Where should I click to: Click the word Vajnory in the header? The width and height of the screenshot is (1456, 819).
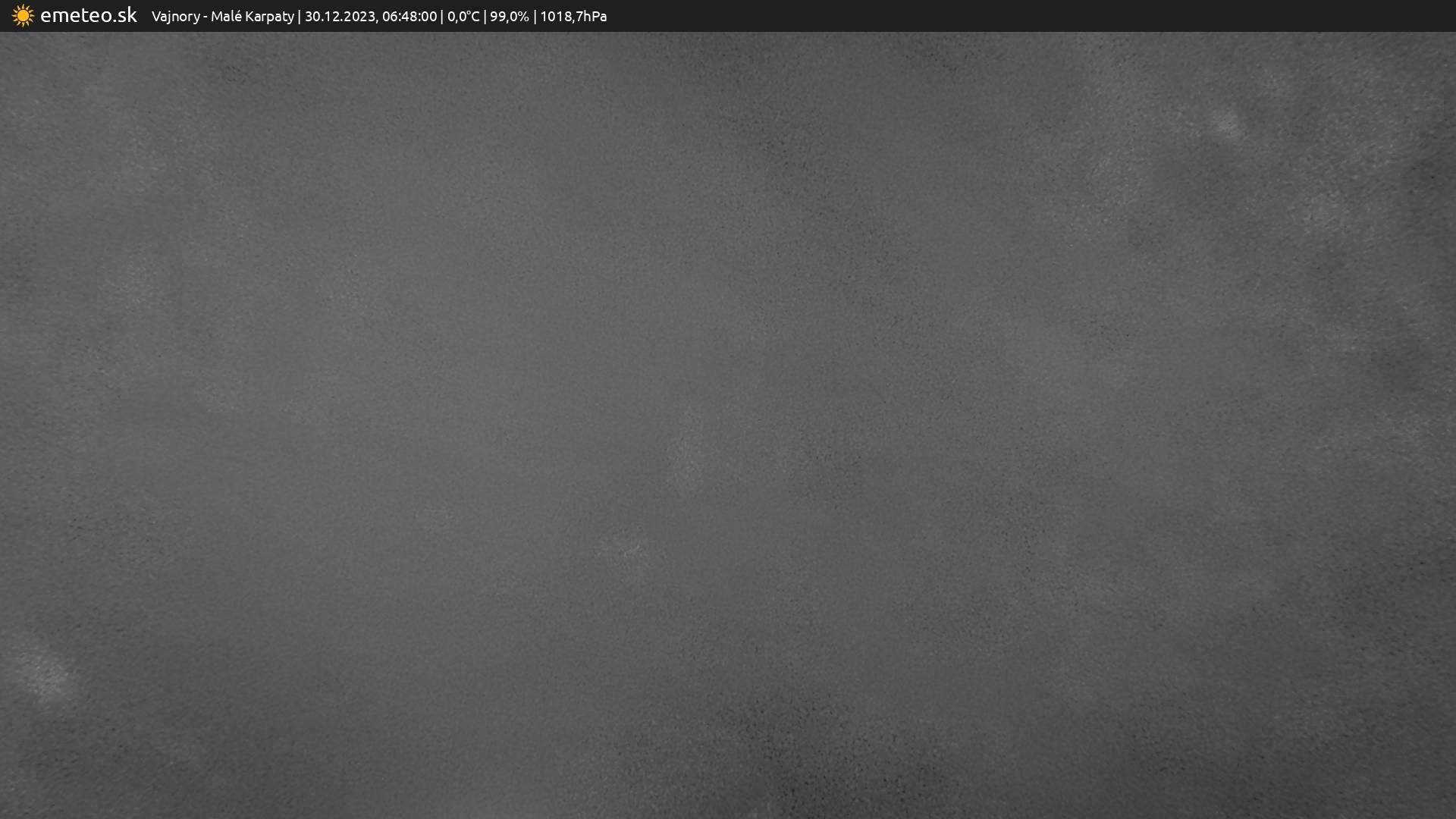click(x=175, y=16)
